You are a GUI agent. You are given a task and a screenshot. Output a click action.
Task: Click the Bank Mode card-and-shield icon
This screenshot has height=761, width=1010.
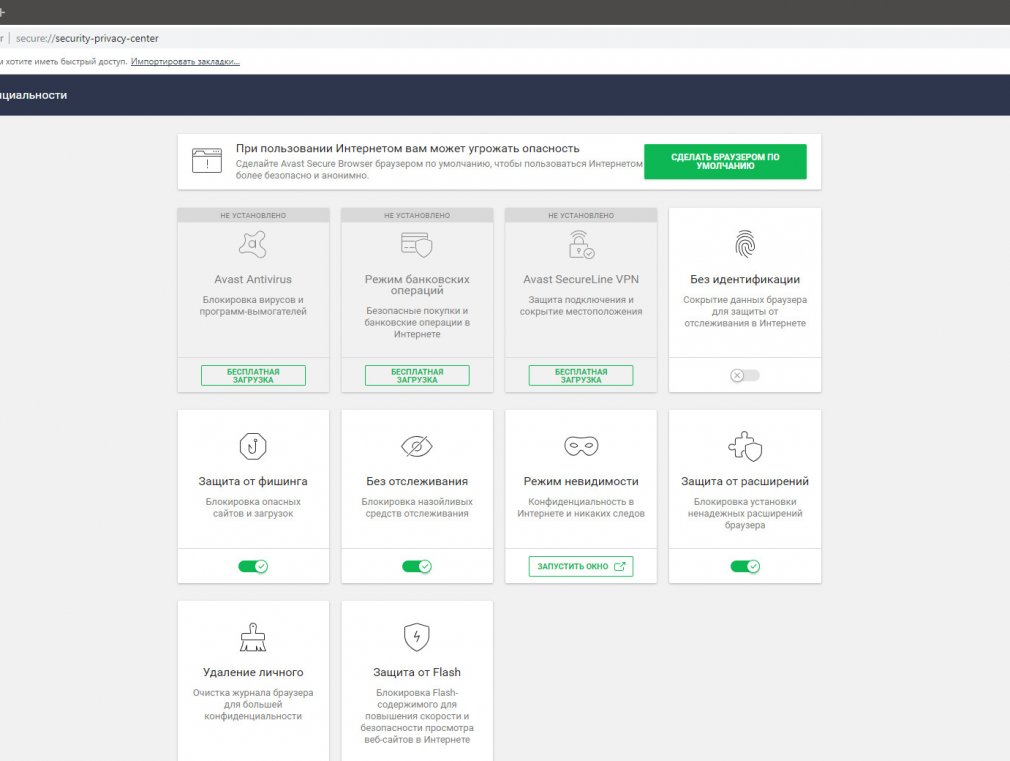pyautogui.click(x=417, y=245)
